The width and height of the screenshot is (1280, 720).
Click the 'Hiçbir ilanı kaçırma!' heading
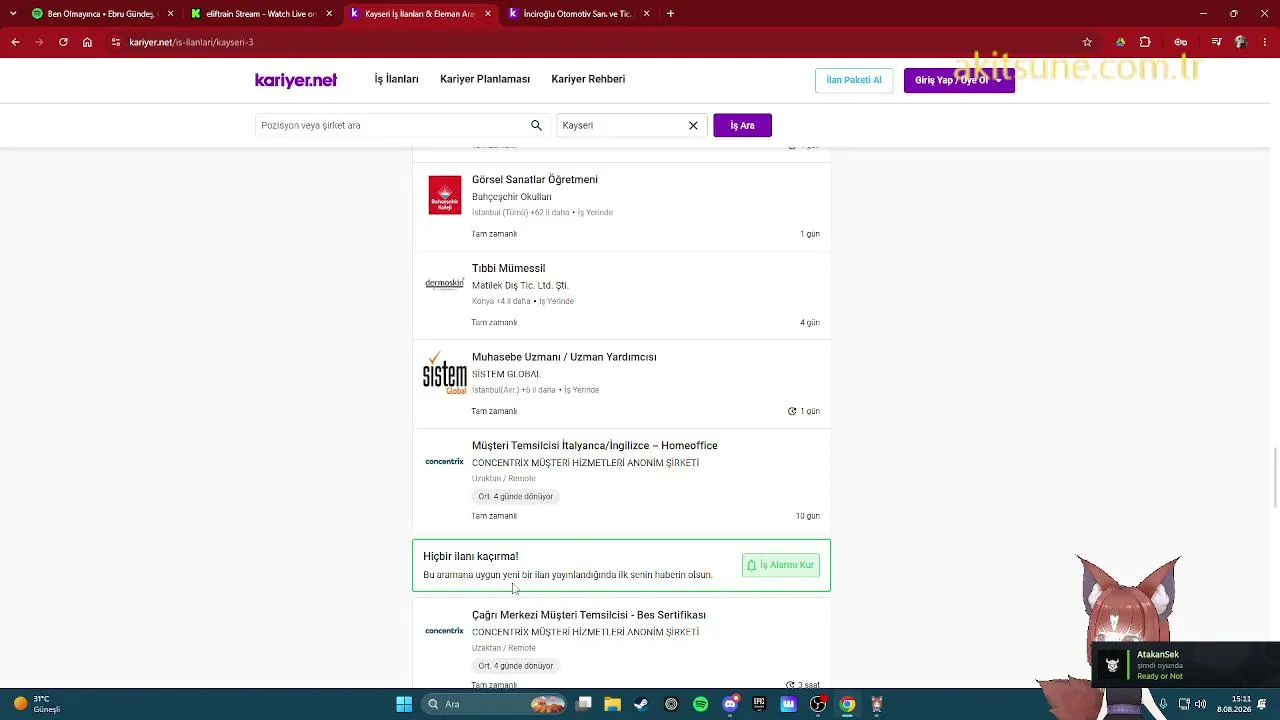(471, 557)
